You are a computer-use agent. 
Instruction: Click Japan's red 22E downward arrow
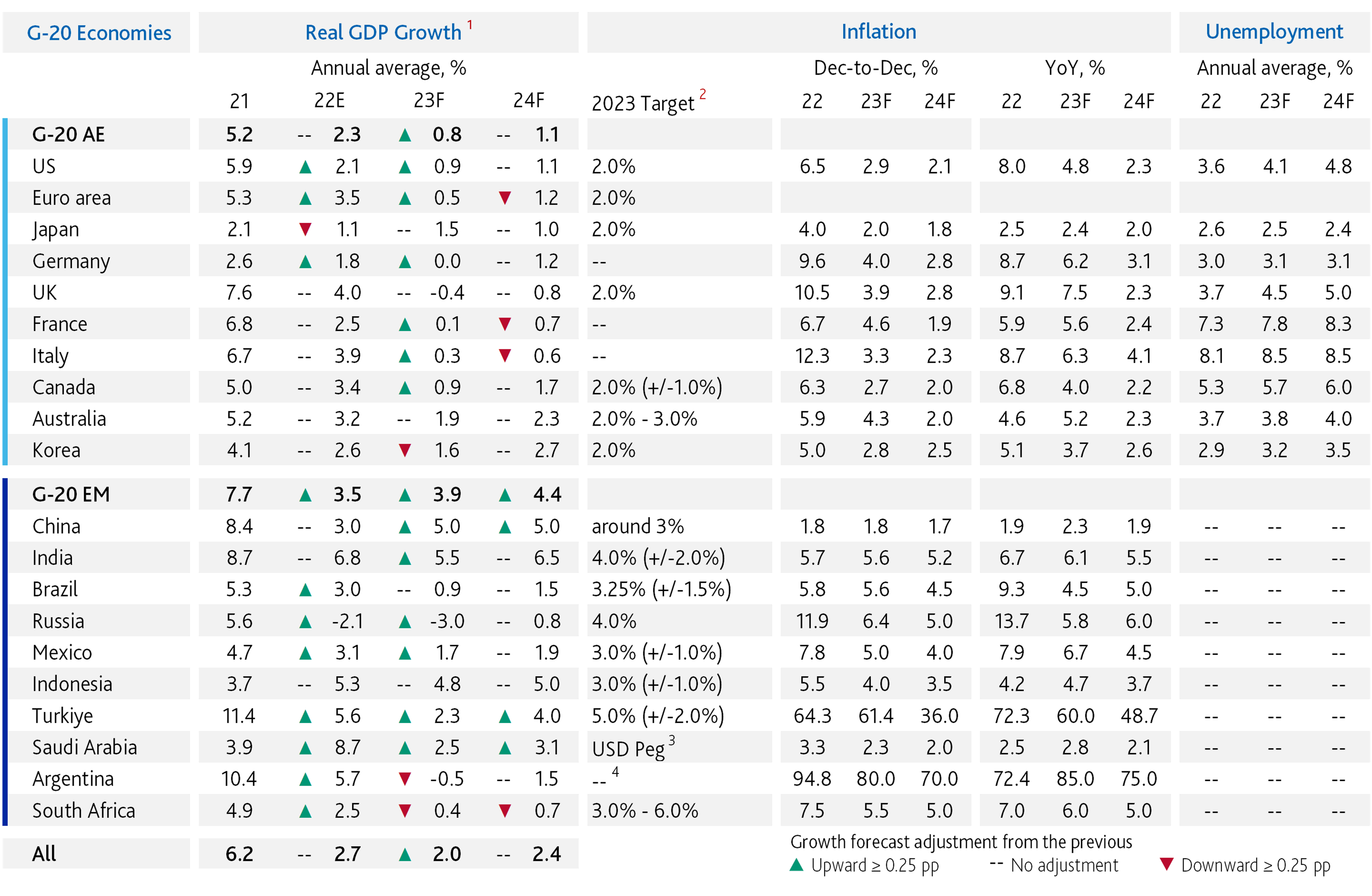click(x=306, y=229)
